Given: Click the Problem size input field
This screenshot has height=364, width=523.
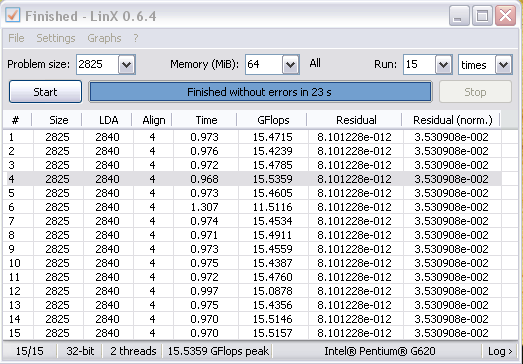Looking at the screenshot, I should point(97,64).
